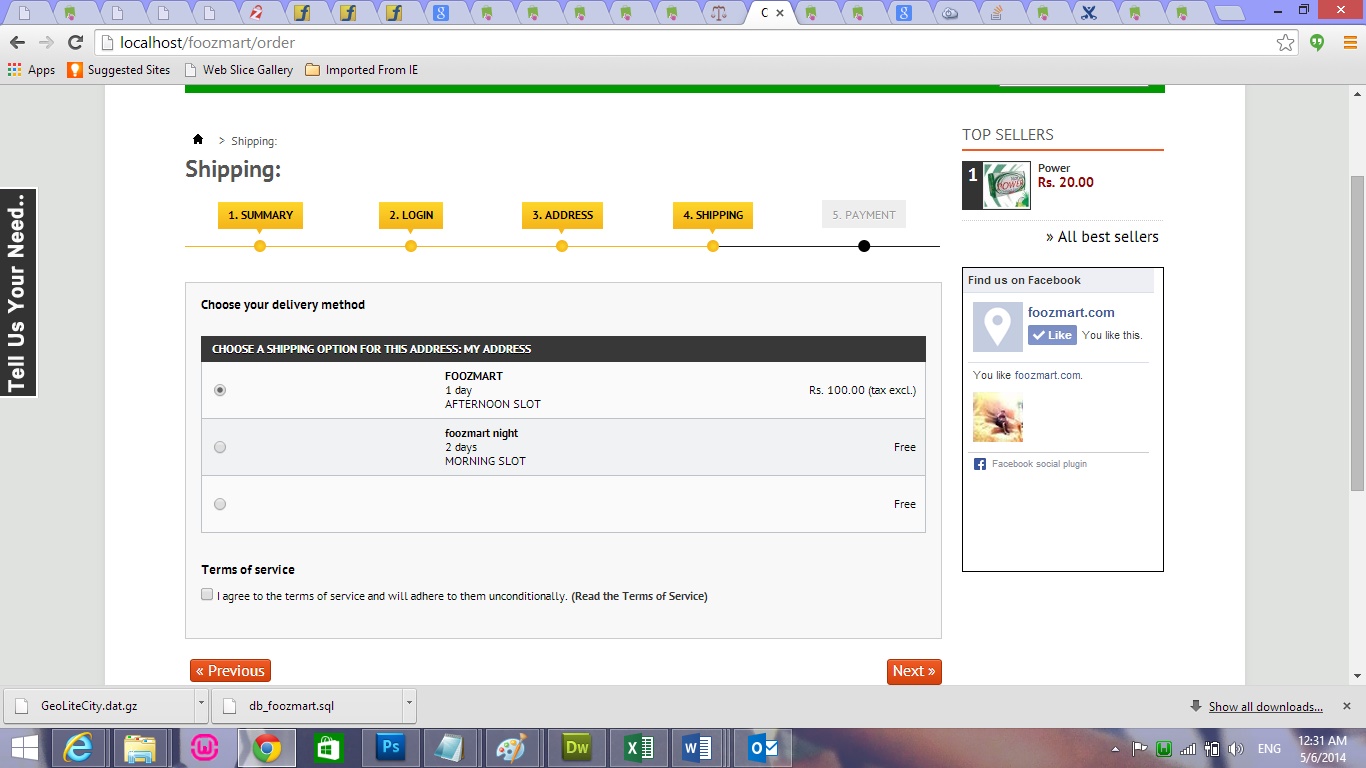Reload the foozmart order page
Screen dimensions: 1366x768
[75, 43]
